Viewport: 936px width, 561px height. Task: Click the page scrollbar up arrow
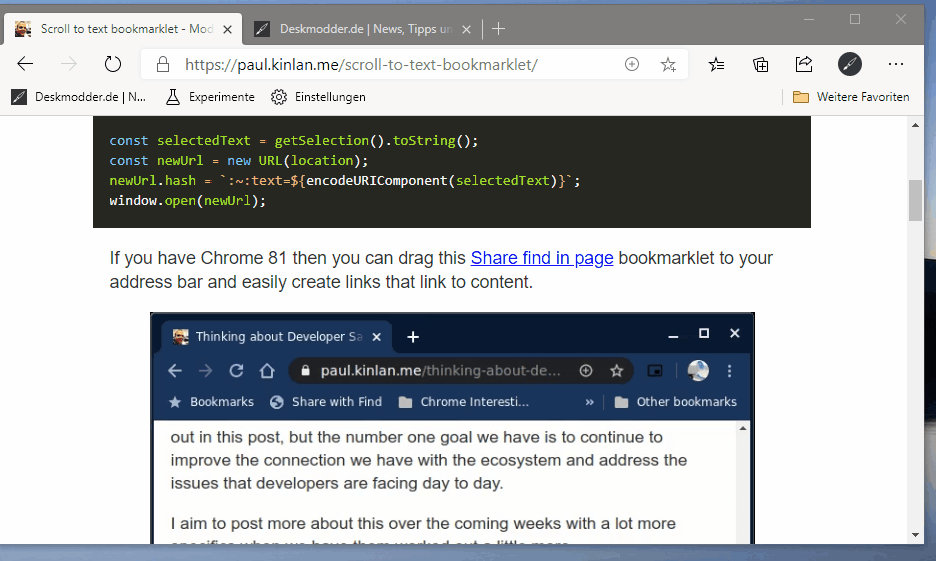click(915, 125)
